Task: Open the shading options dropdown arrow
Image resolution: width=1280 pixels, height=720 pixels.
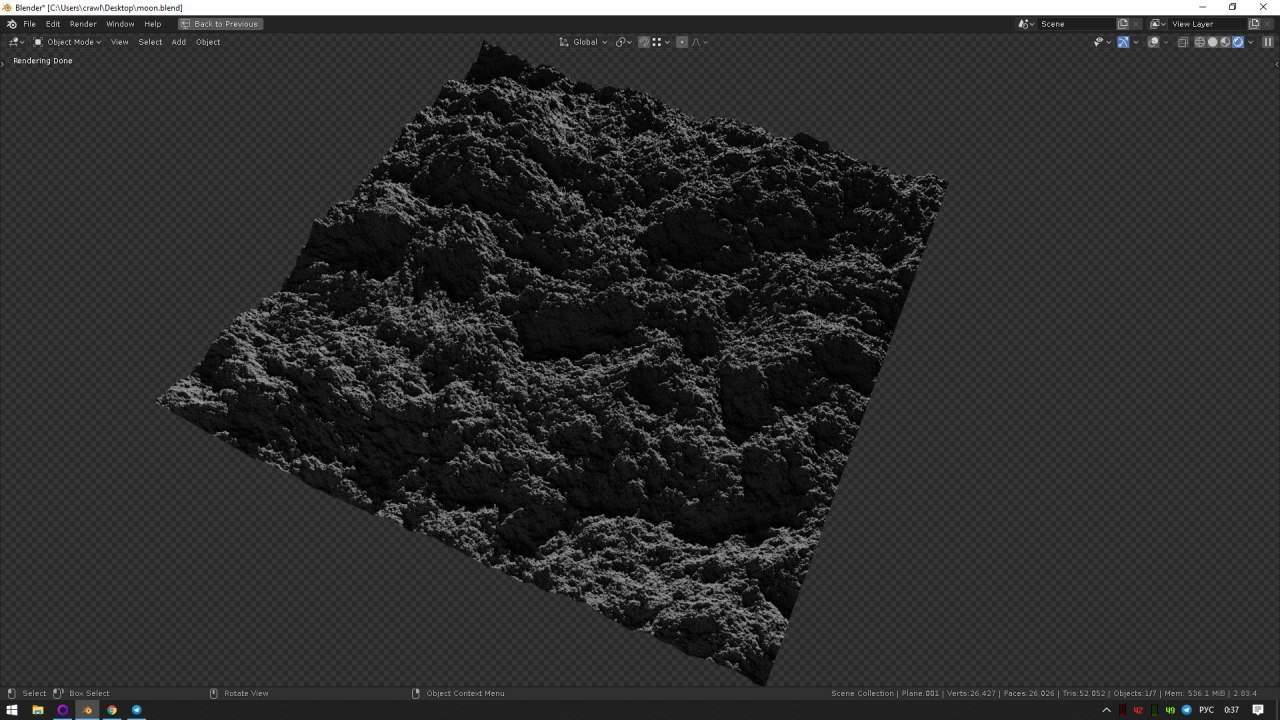Action: (1251, 42)
